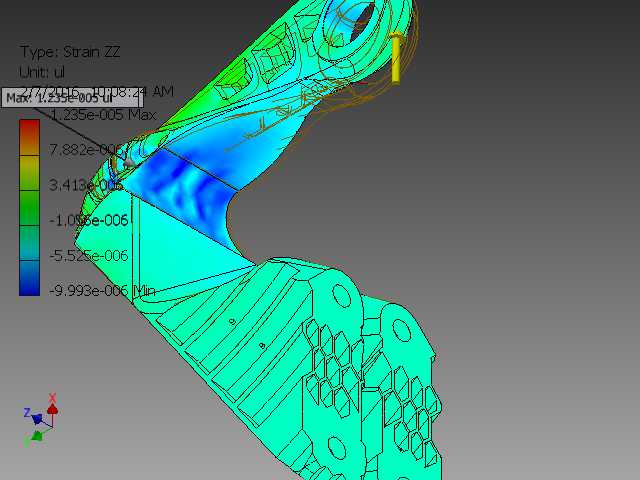Click the green Y axis arrow of the triad
640x480 pixels.
(x=37, y=436)
